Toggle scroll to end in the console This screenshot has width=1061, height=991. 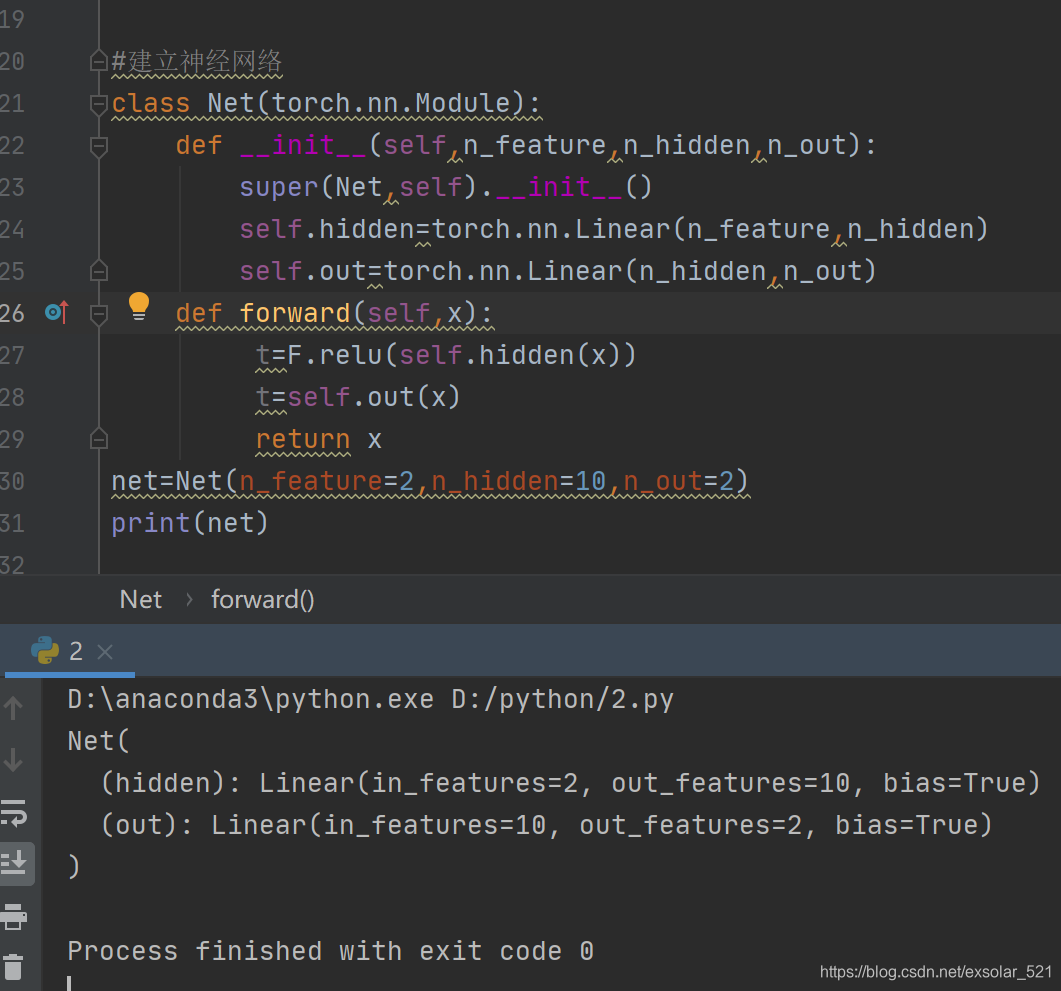coord(14,863)
